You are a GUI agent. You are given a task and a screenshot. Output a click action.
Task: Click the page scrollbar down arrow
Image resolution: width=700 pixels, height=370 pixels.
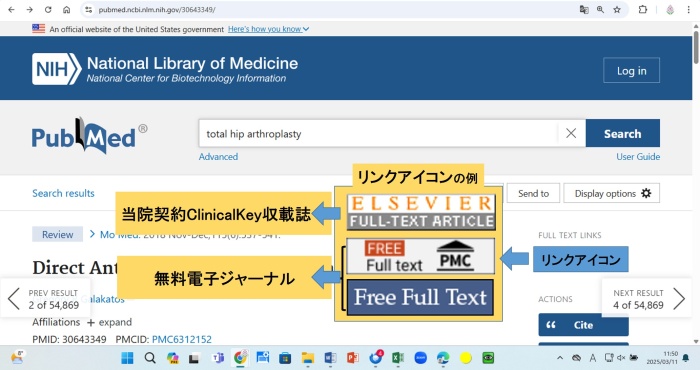pos(696,341)
